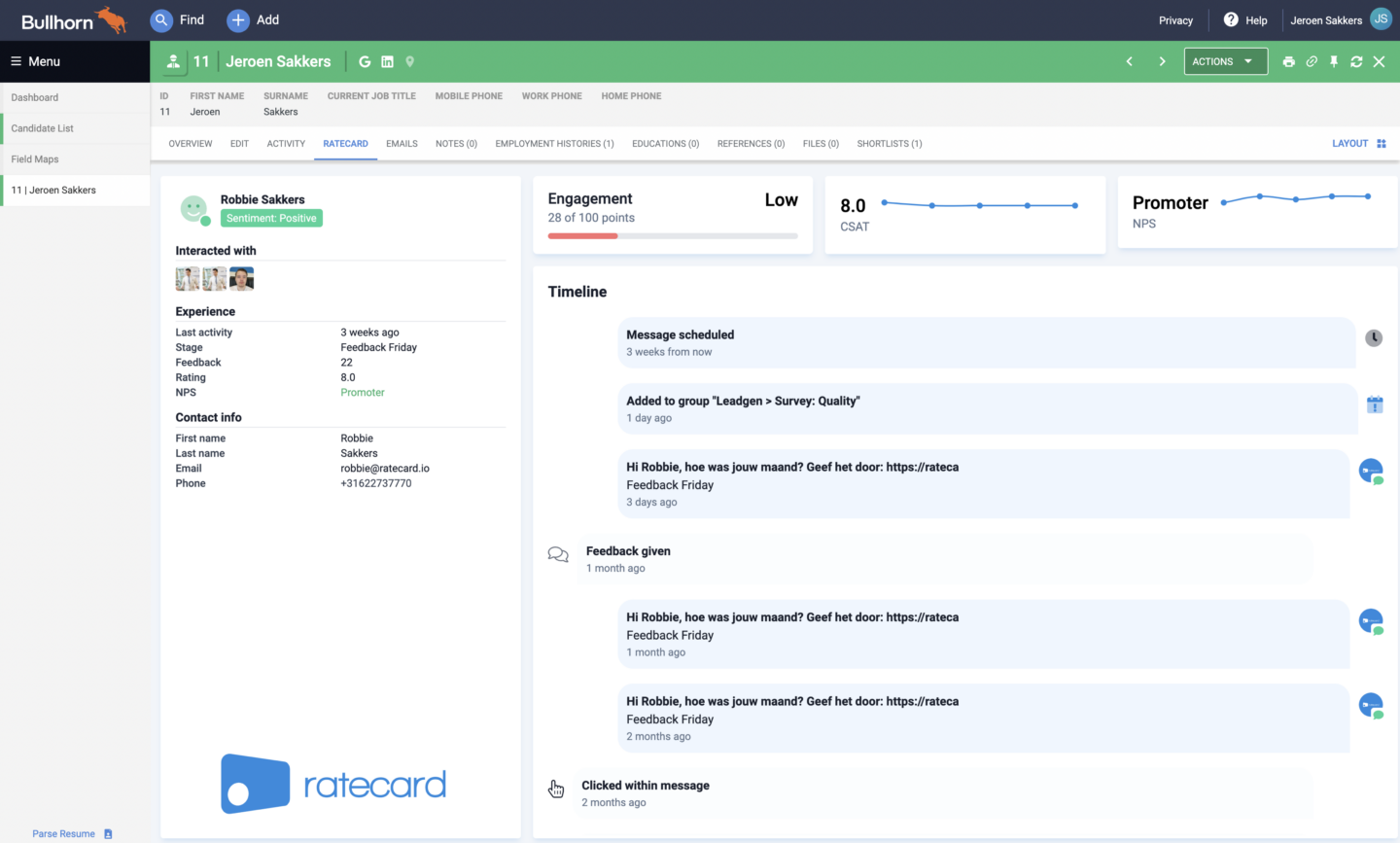Image resolution: width=1400 pixels, height=843 pixels.
Task: Refresh the record
Action: click(1356, 61)
